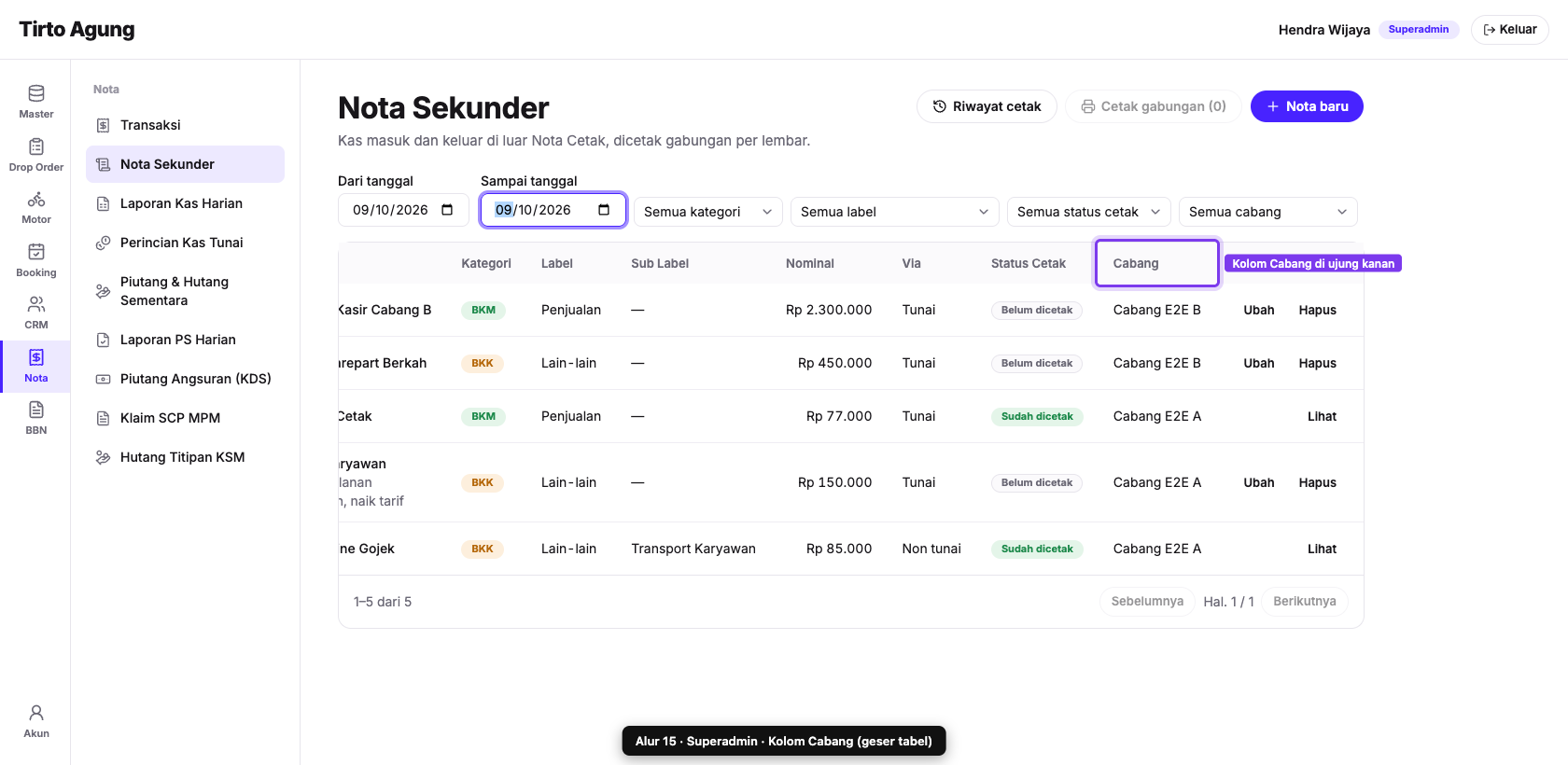Click the Laporan PS Harian icon
This screenshot has height=765, width=1568.
(104, 340)
